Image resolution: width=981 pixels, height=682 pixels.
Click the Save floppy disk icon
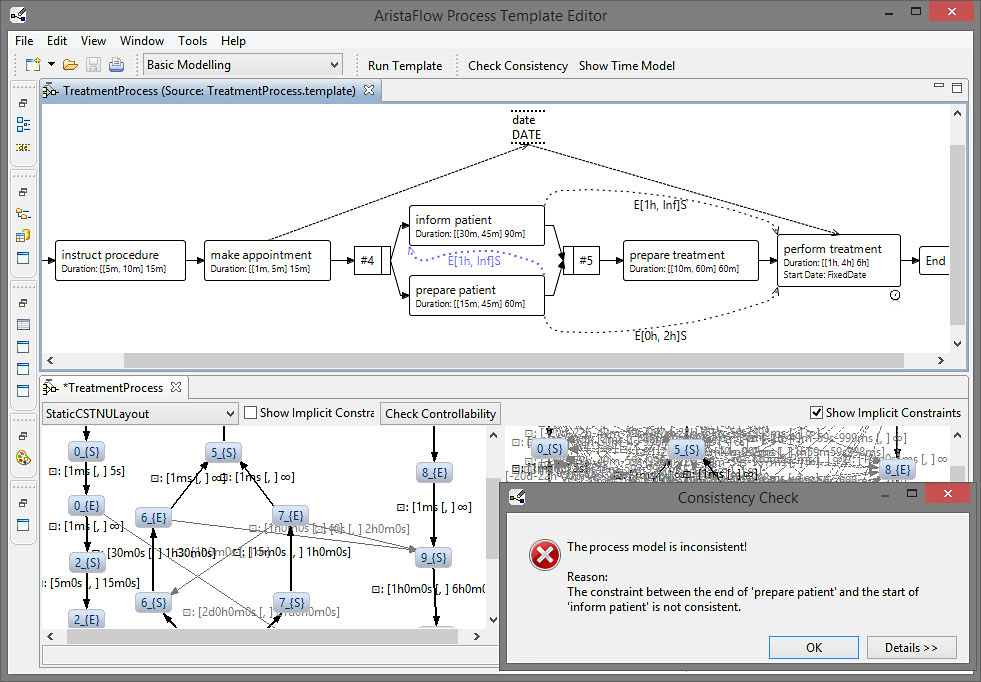(x=93, y=64)
